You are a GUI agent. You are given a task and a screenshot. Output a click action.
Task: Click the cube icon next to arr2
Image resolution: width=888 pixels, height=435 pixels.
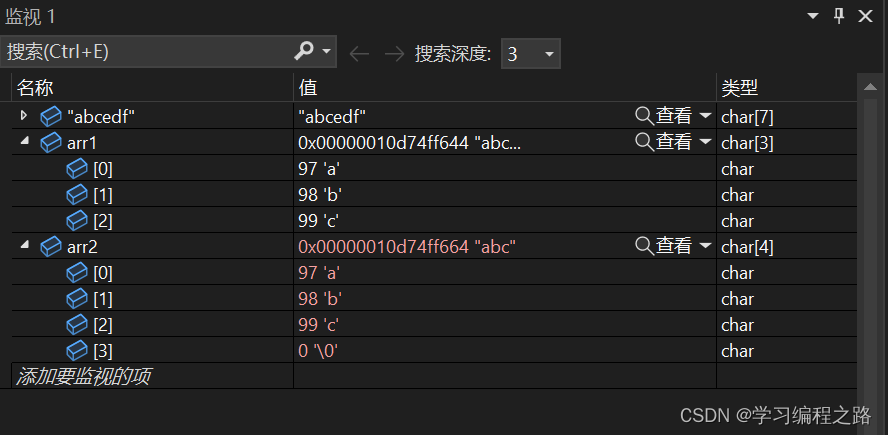pos(51,247)
